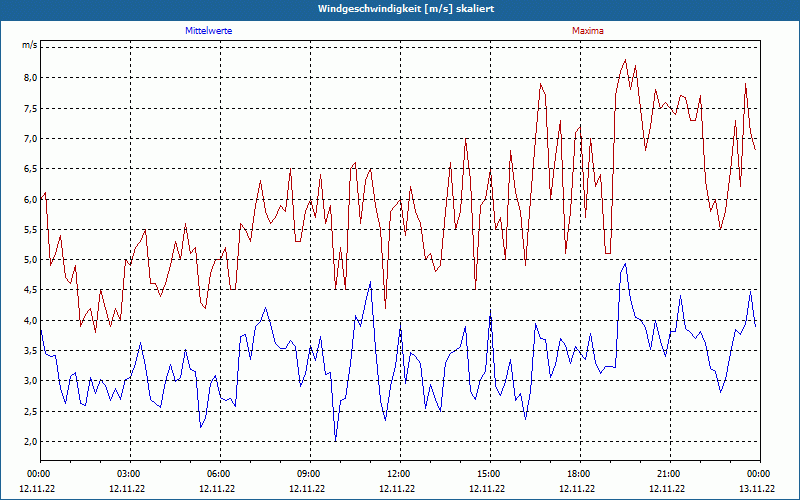Select the 5,5 y-axis value
The height and width of the screenshot is (500, 800).
[30, 229]
